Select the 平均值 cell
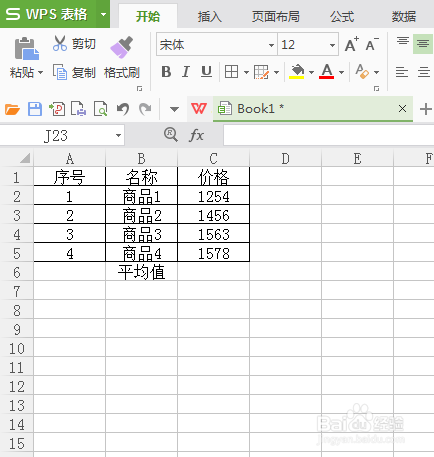Viewport: 434px width, 457px height. [x=141, y=272]
